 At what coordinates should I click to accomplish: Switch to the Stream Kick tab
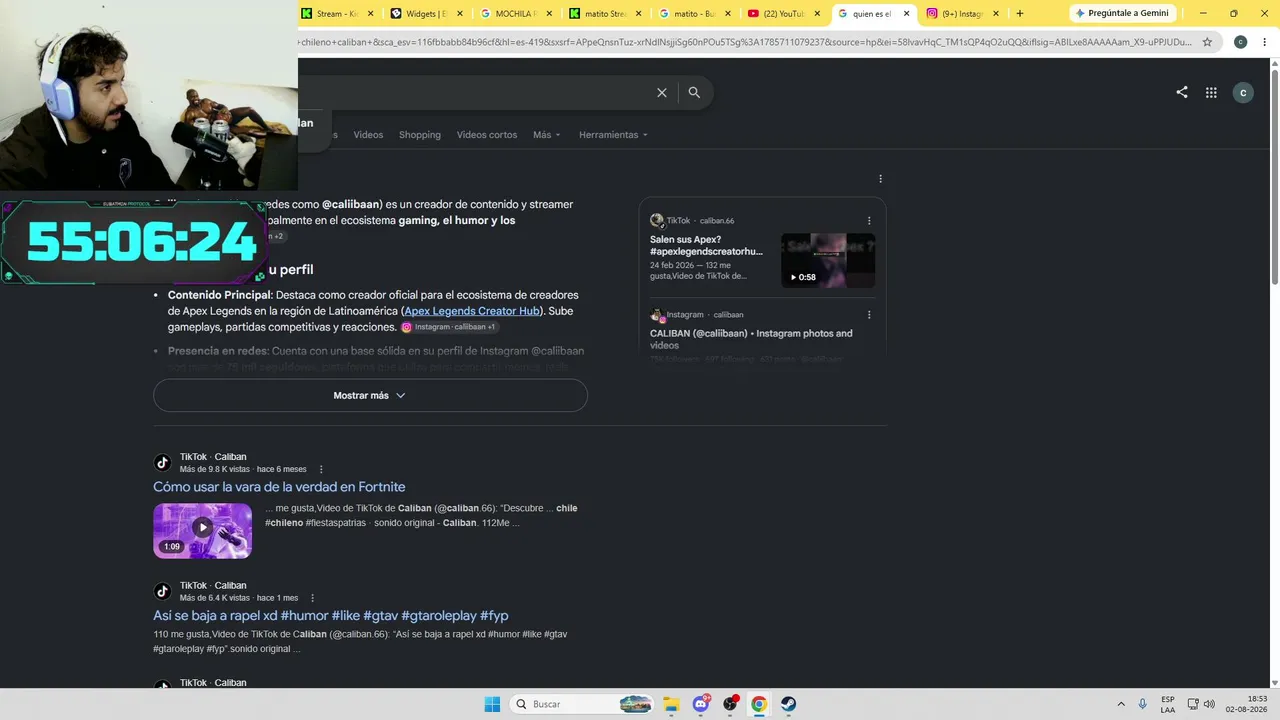[339, 14]
